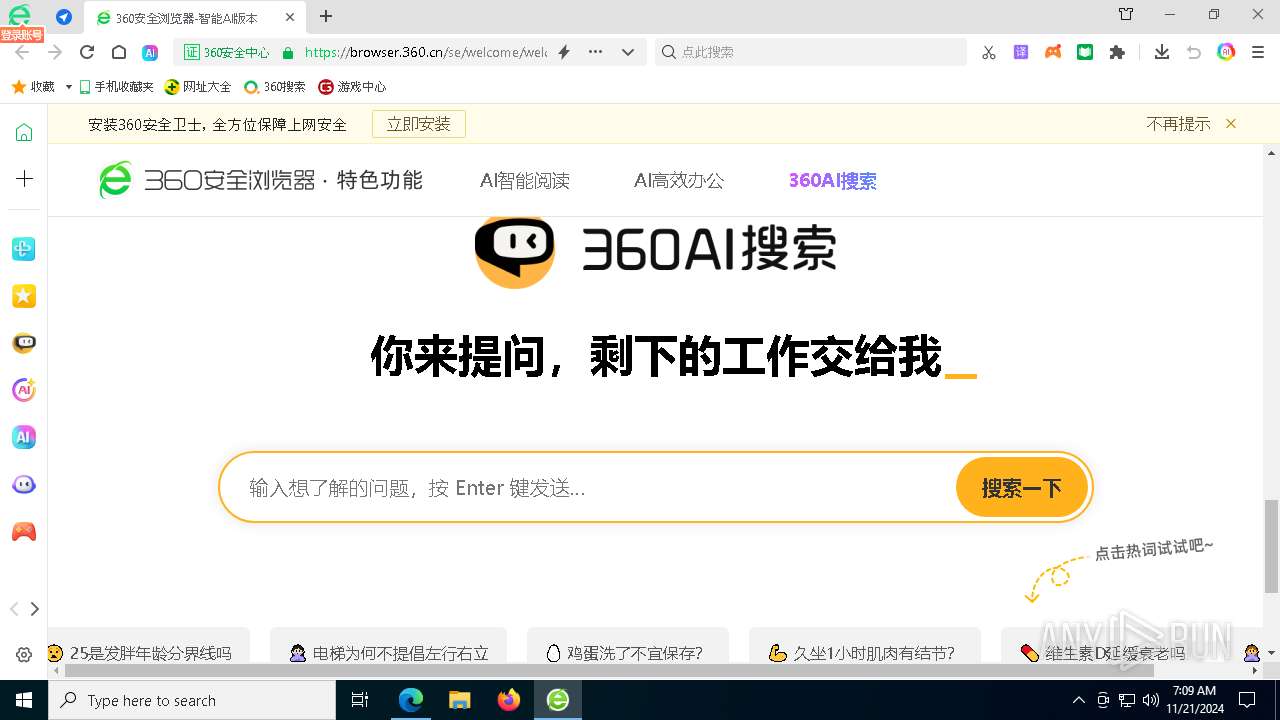Open the 360AI search robot sidebar icon

(x=24, y=343)
